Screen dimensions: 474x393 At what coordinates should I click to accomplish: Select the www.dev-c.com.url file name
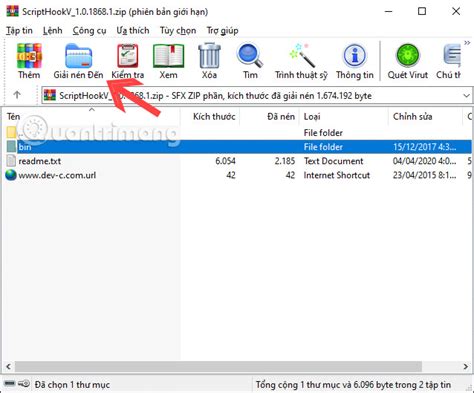tap(57, 175)
